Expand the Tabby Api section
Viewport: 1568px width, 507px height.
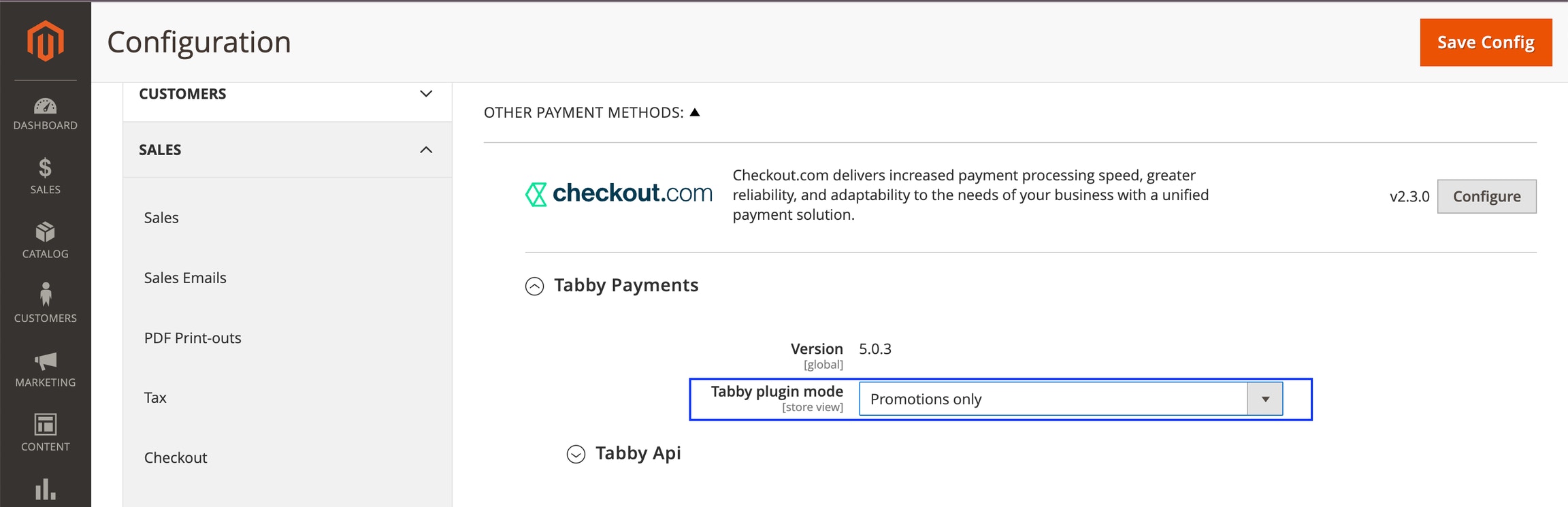pos(576,455)
